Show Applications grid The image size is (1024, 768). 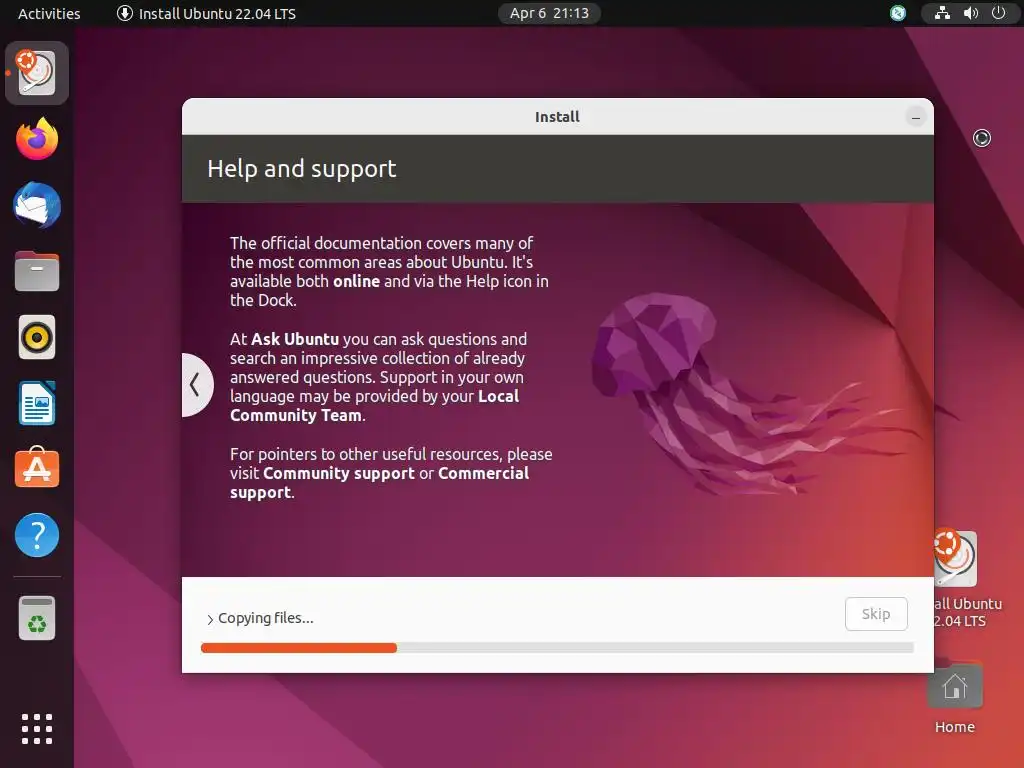pos(37,729)
